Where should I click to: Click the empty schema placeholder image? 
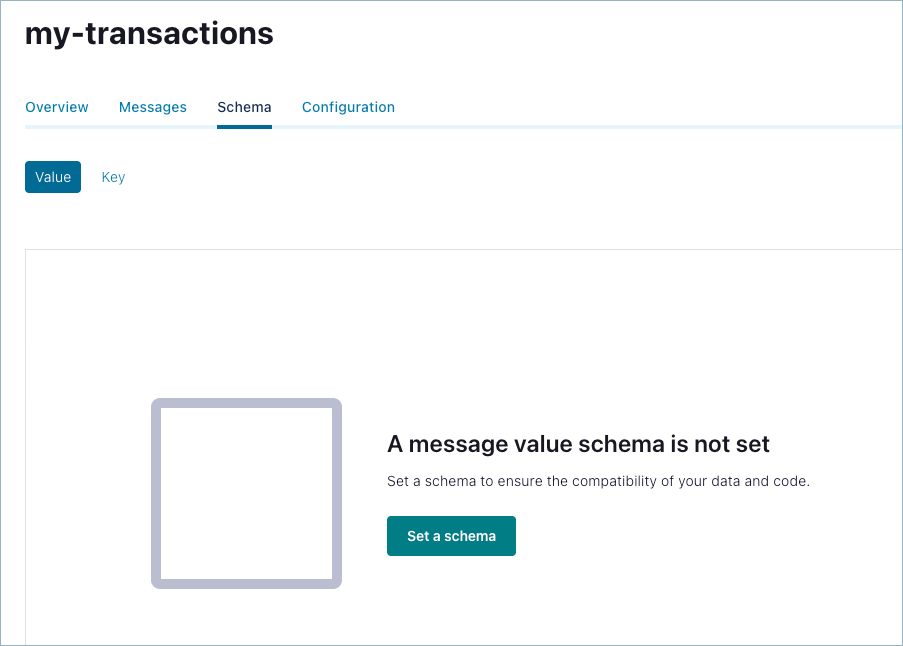tap(246, 493)
